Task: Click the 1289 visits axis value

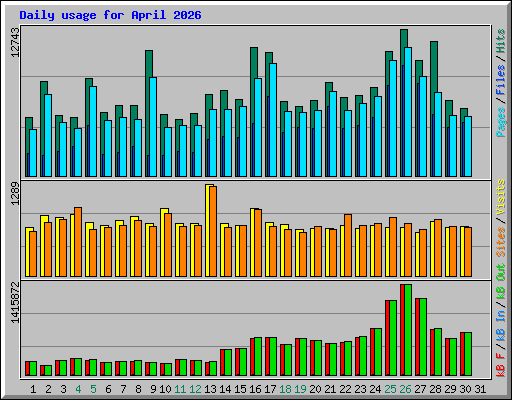Action: (15, 194)
